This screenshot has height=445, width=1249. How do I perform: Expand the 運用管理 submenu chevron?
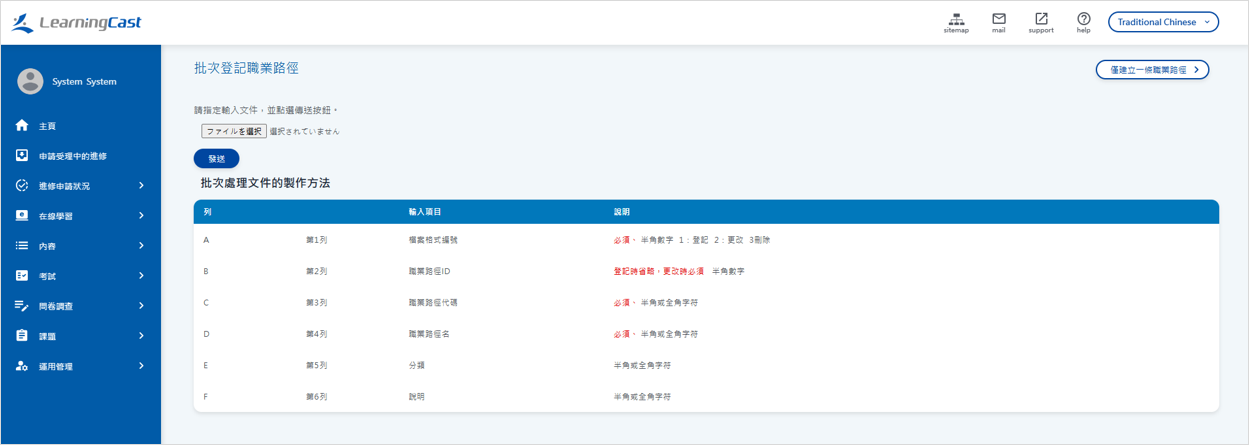click(141, 366)
